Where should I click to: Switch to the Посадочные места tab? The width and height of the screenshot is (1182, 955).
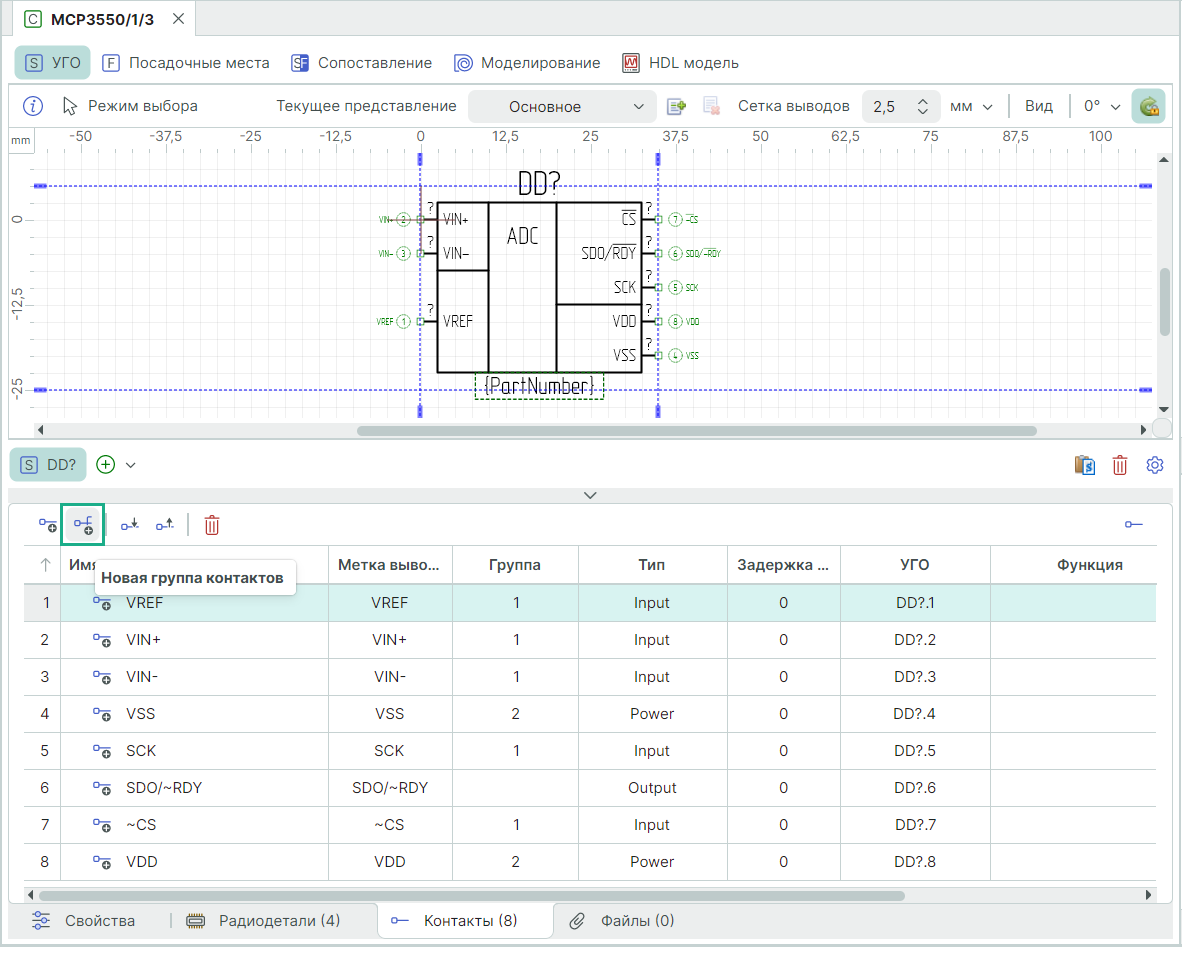[x=186, y=63]
